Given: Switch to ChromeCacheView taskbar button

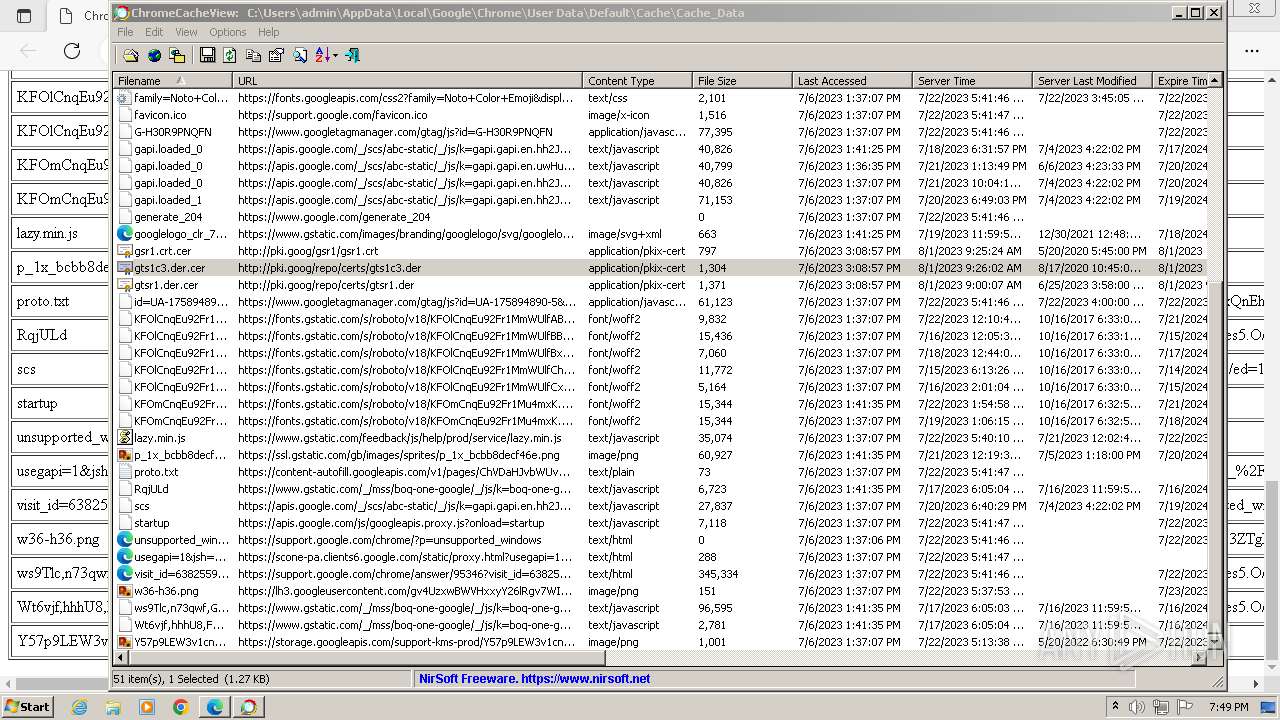Looking at the screenshot, I should pyautogui.click(x=248, y=707).
